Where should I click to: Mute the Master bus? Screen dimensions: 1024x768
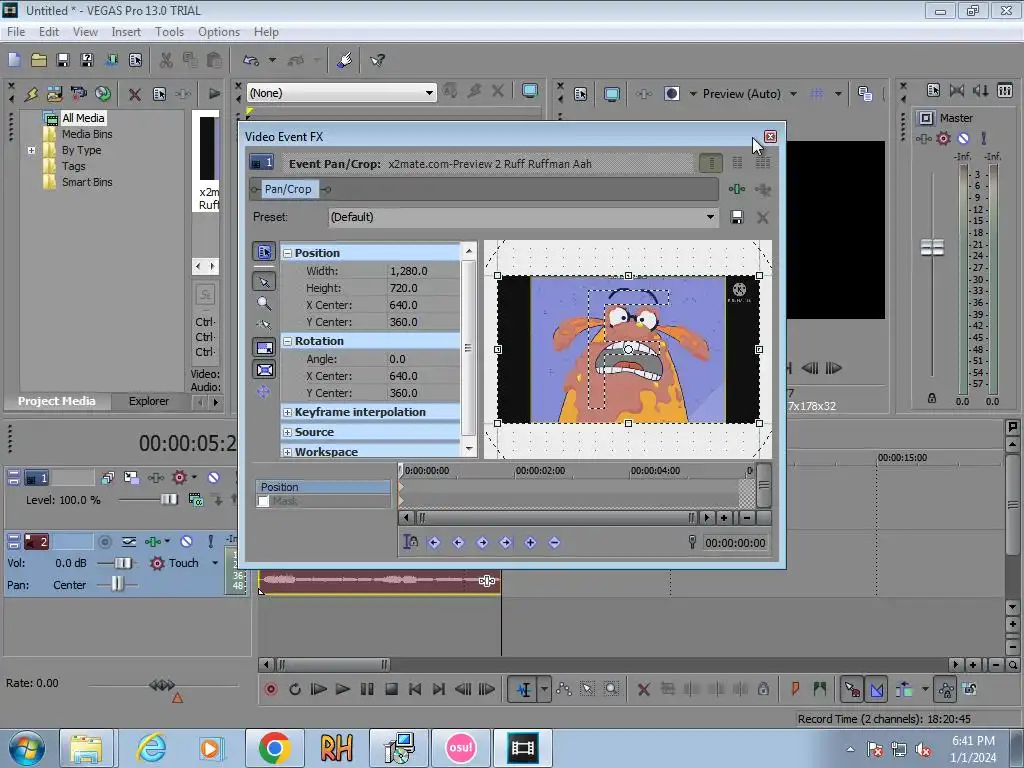963,138
